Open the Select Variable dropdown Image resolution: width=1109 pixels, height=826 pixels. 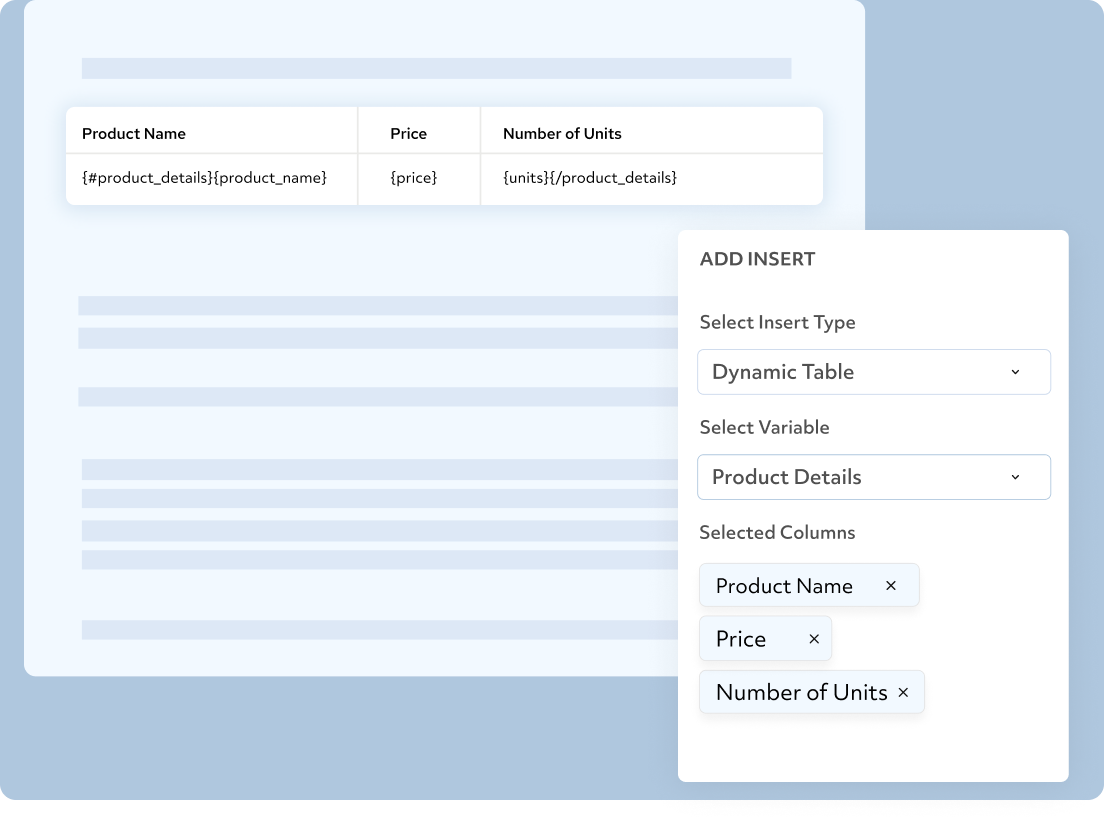pyautogui.click(x=874, y=477)
